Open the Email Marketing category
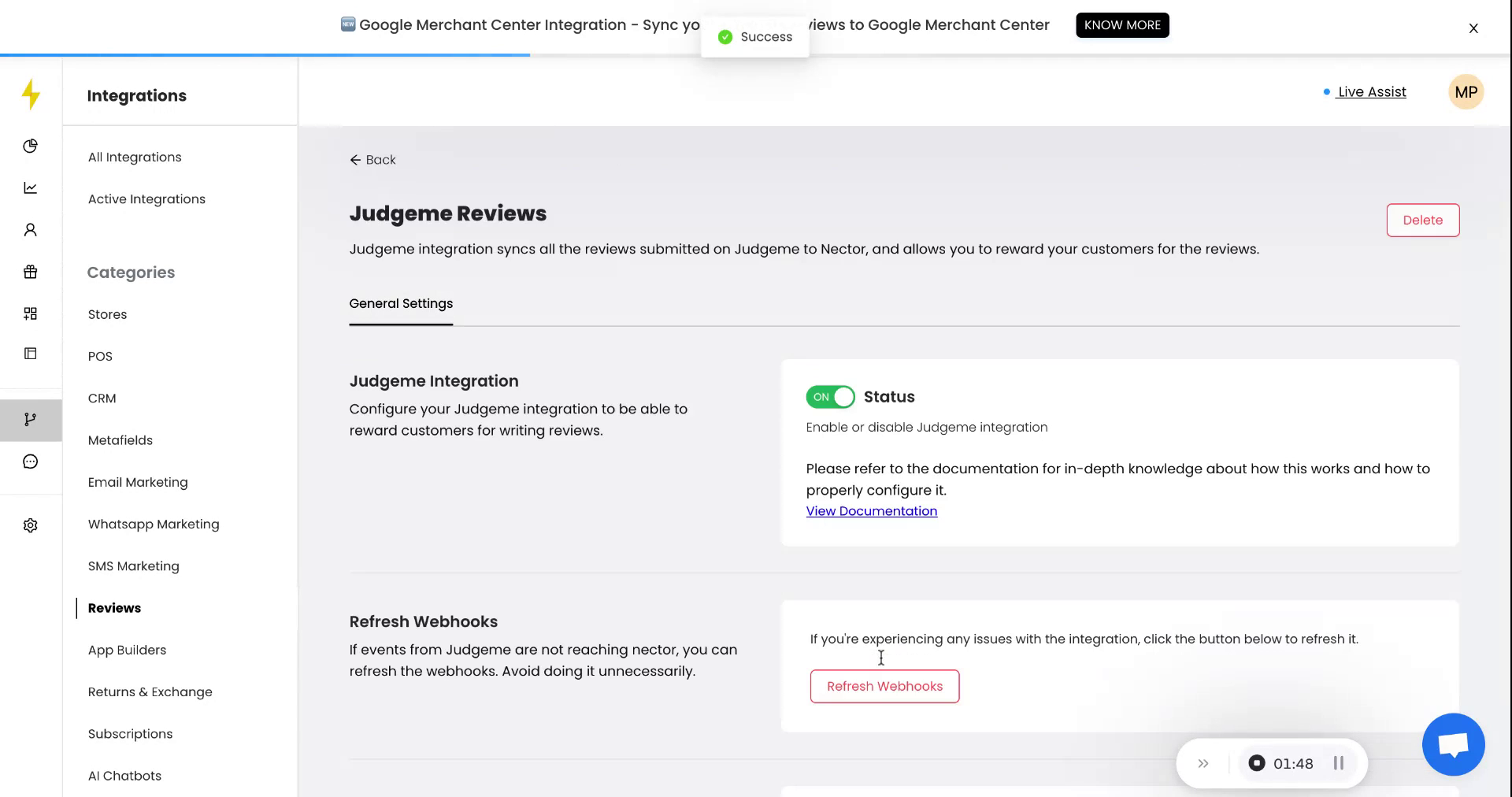The image size is (1512, 797). 138,482
